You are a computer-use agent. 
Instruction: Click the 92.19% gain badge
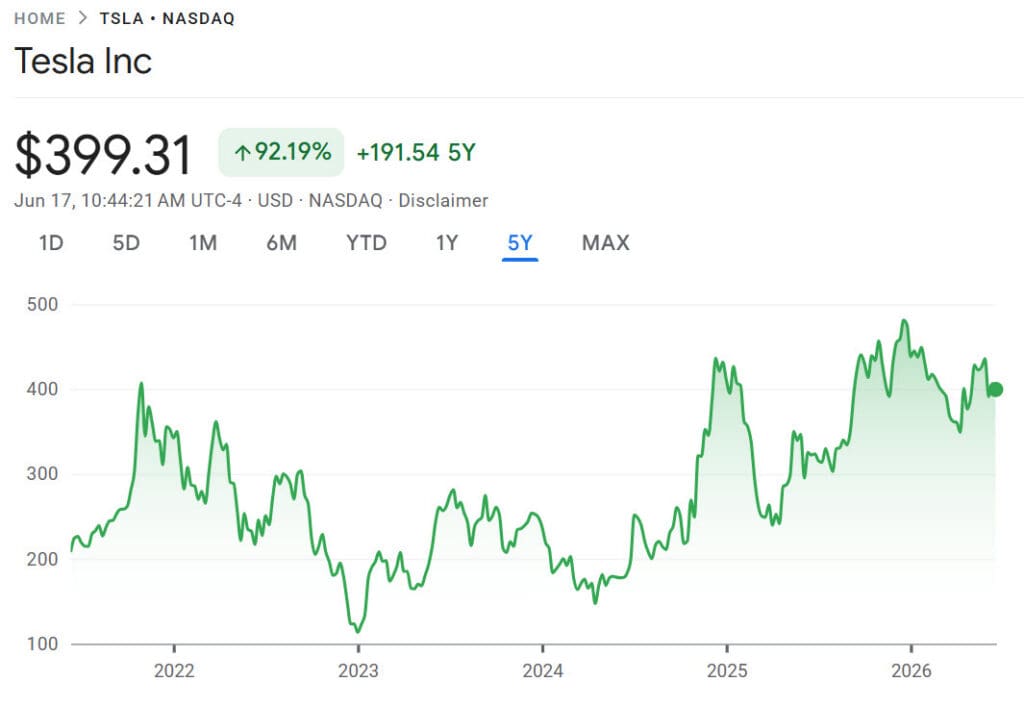tap(281, 152)
